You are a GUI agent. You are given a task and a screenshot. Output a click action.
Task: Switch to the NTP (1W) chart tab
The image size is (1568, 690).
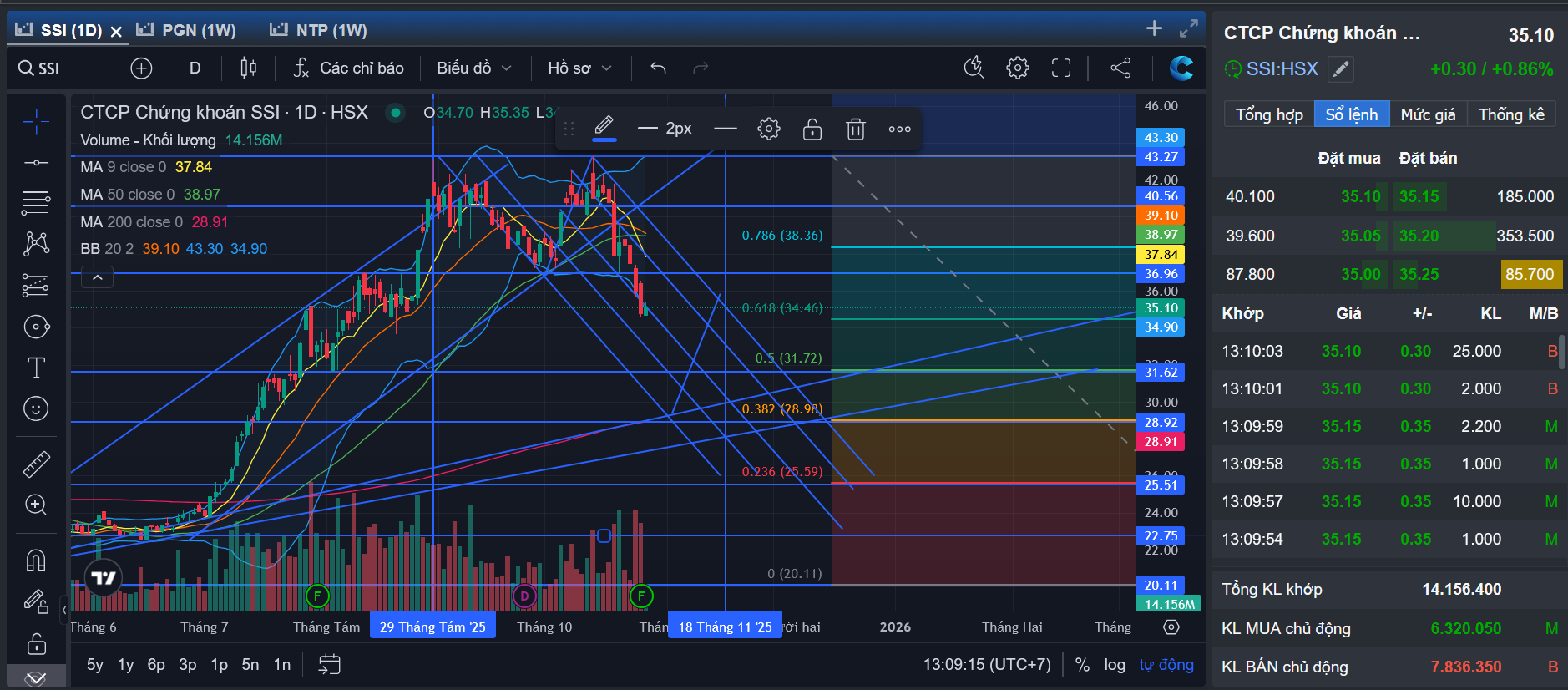(x=318, y=30)
